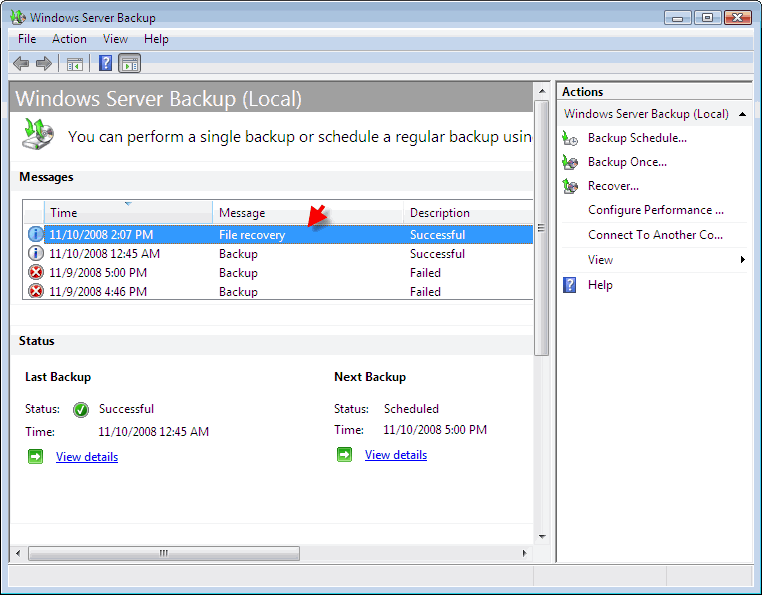Expand the View submenu arrow in Actions
The width and height of the screenshot is (762, 595).
coord(743,260)
